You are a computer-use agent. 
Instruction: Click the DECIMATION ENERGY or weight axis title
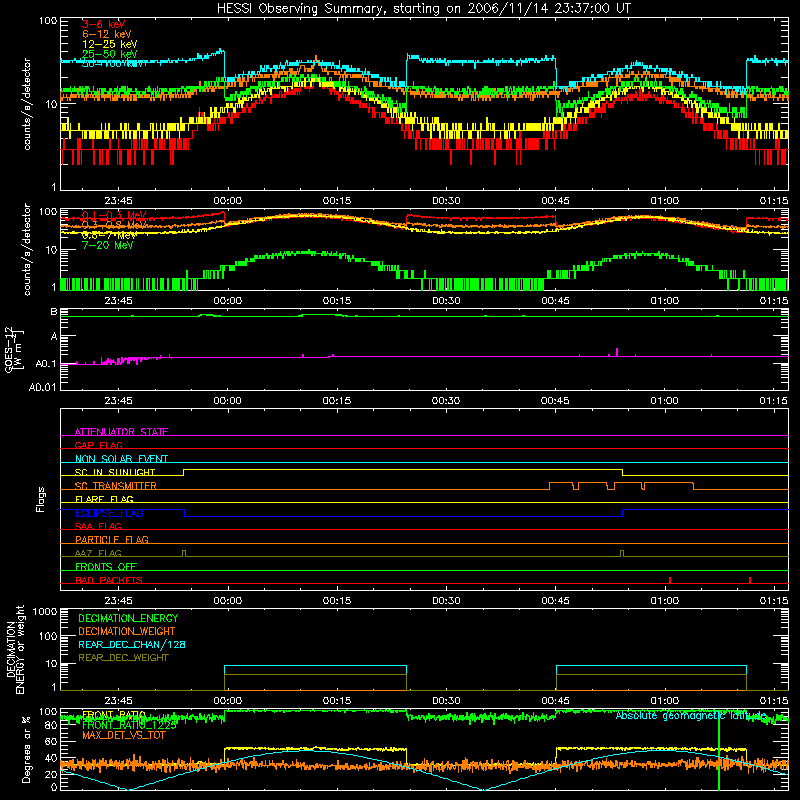15,650
